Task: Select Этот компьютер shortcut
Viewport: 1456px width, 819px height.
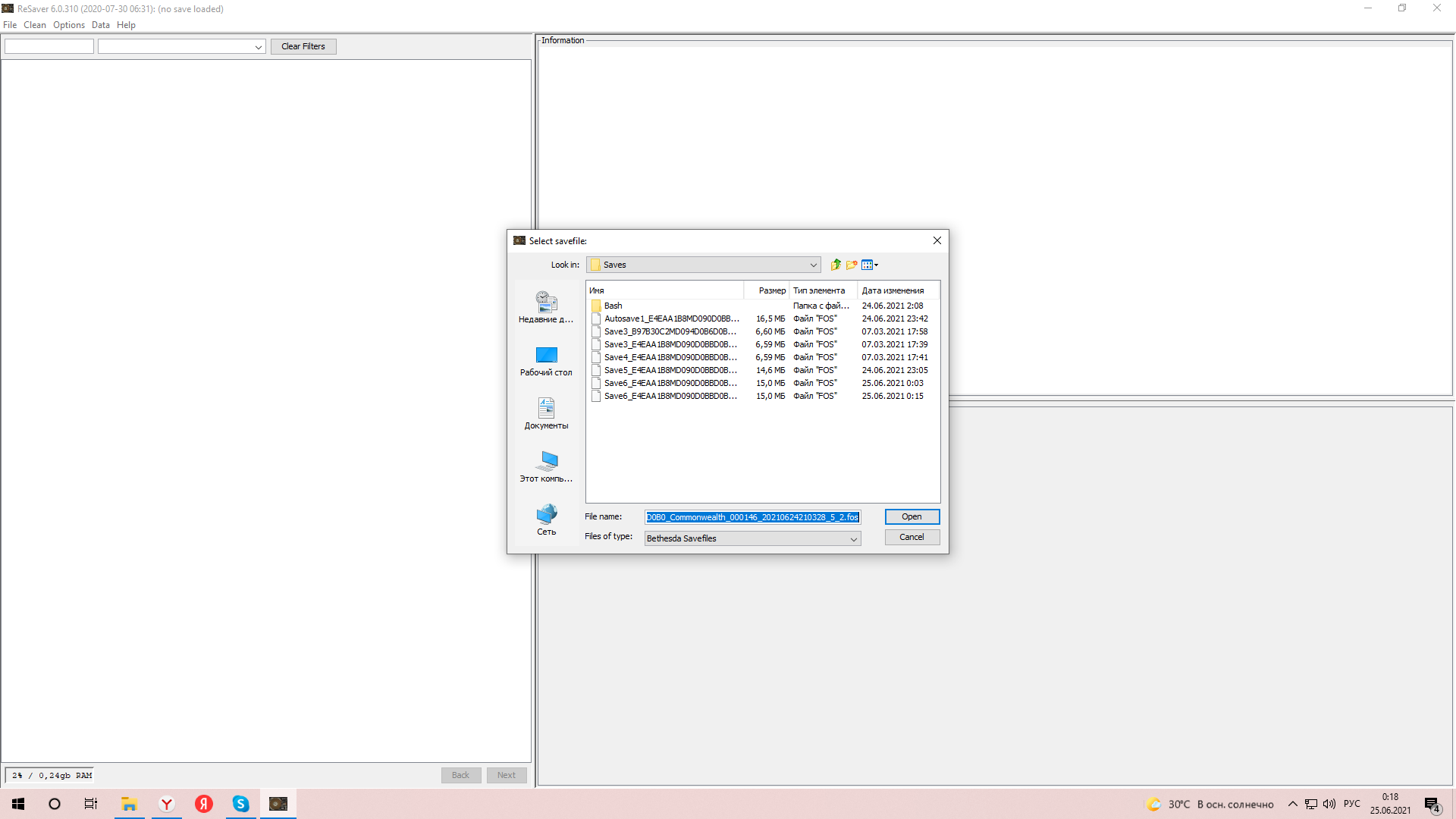Action: tap(546, 466)
